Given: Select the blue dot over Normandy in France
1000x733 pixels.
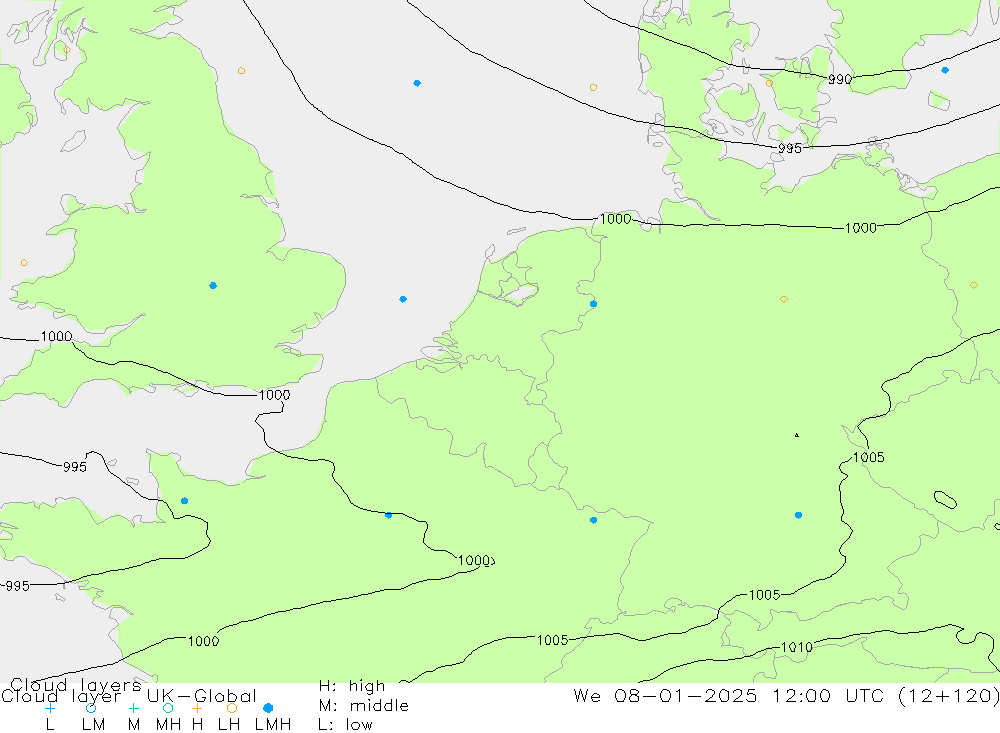Looking at the screenshot, I should click(184, 501).
